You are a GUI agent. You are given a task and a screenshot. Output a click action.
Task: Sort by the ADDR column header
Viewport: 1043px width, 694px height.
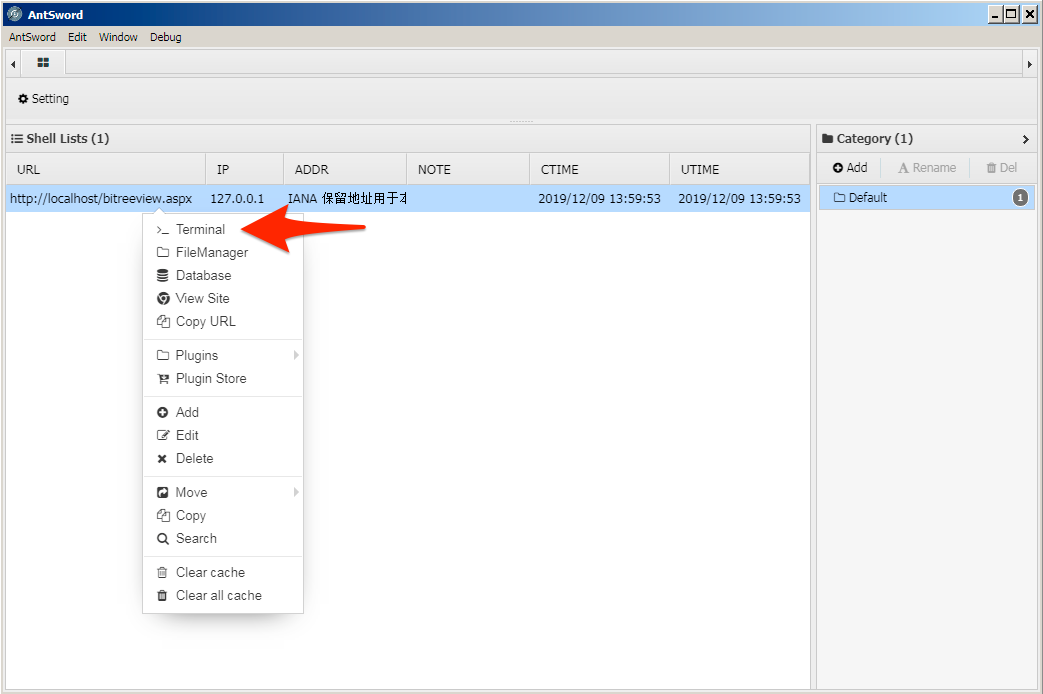click(x=345, y=170)
